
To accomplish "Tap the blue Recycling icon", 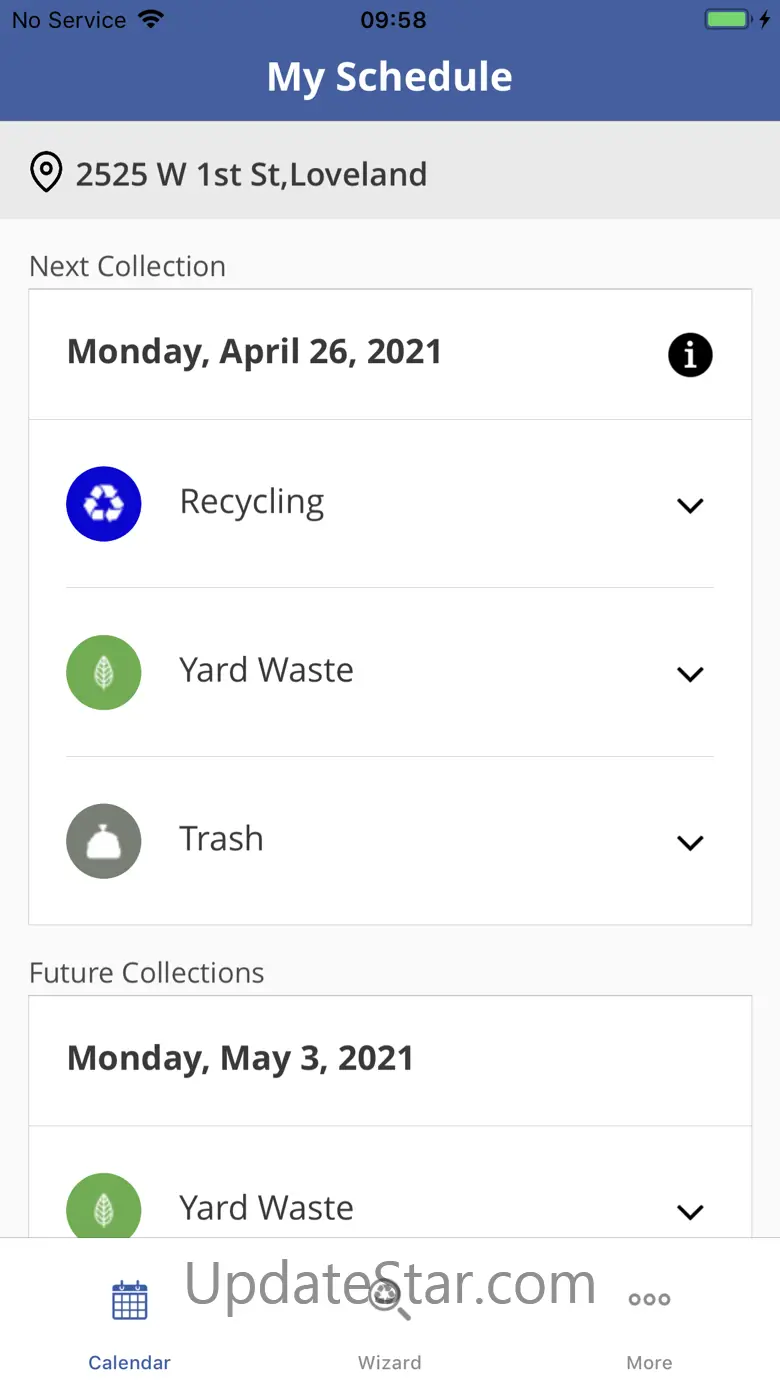I will coord(104,504).
